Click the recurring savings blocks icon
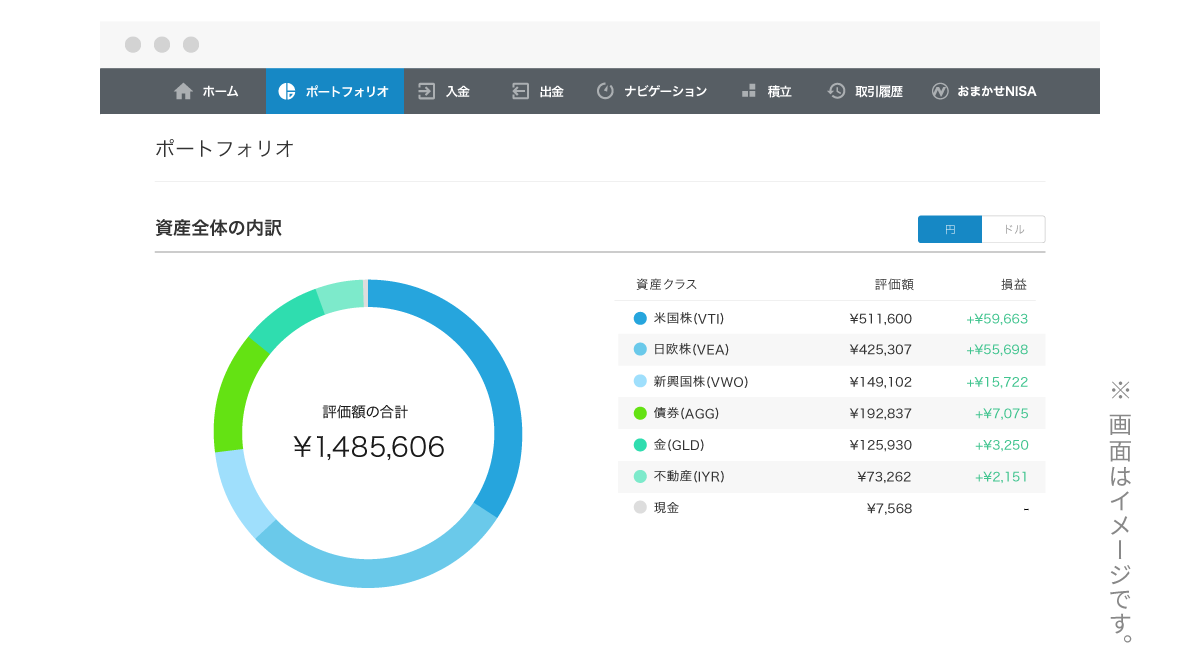Screen dimensions: 1200x660 [749, 91]
